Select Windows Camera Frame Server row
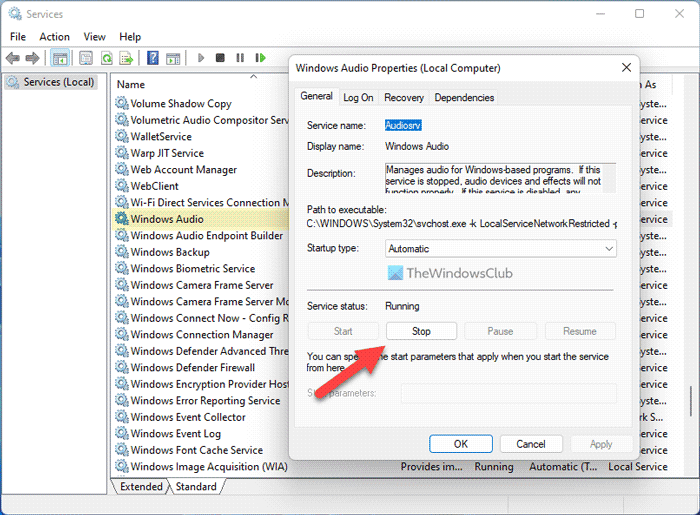This screenshot has width=700, height=515. click(200, 285)
